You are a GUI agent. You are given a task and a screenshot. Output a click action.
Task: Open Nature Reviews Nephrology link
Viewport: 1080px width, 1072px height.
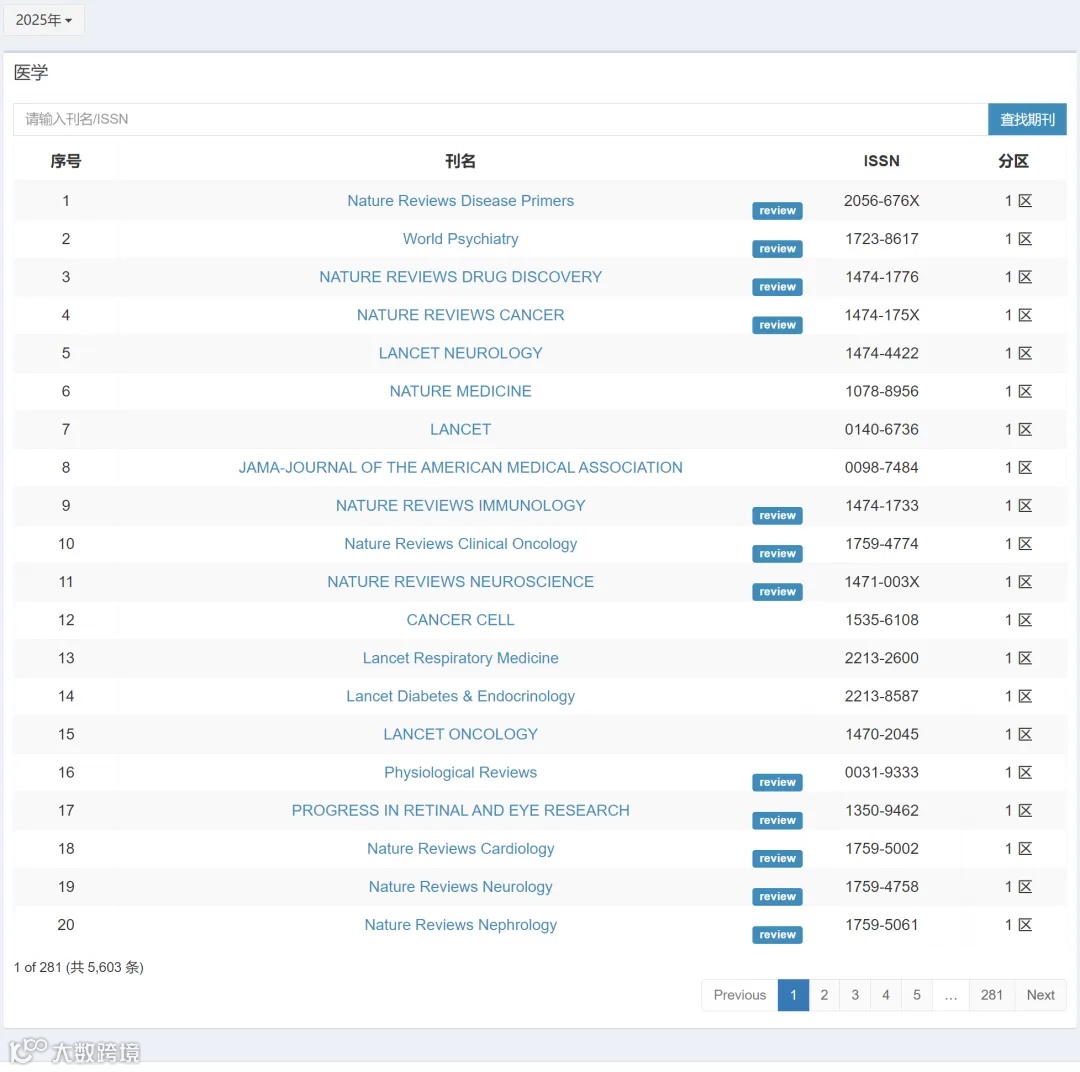click(460, 925)
